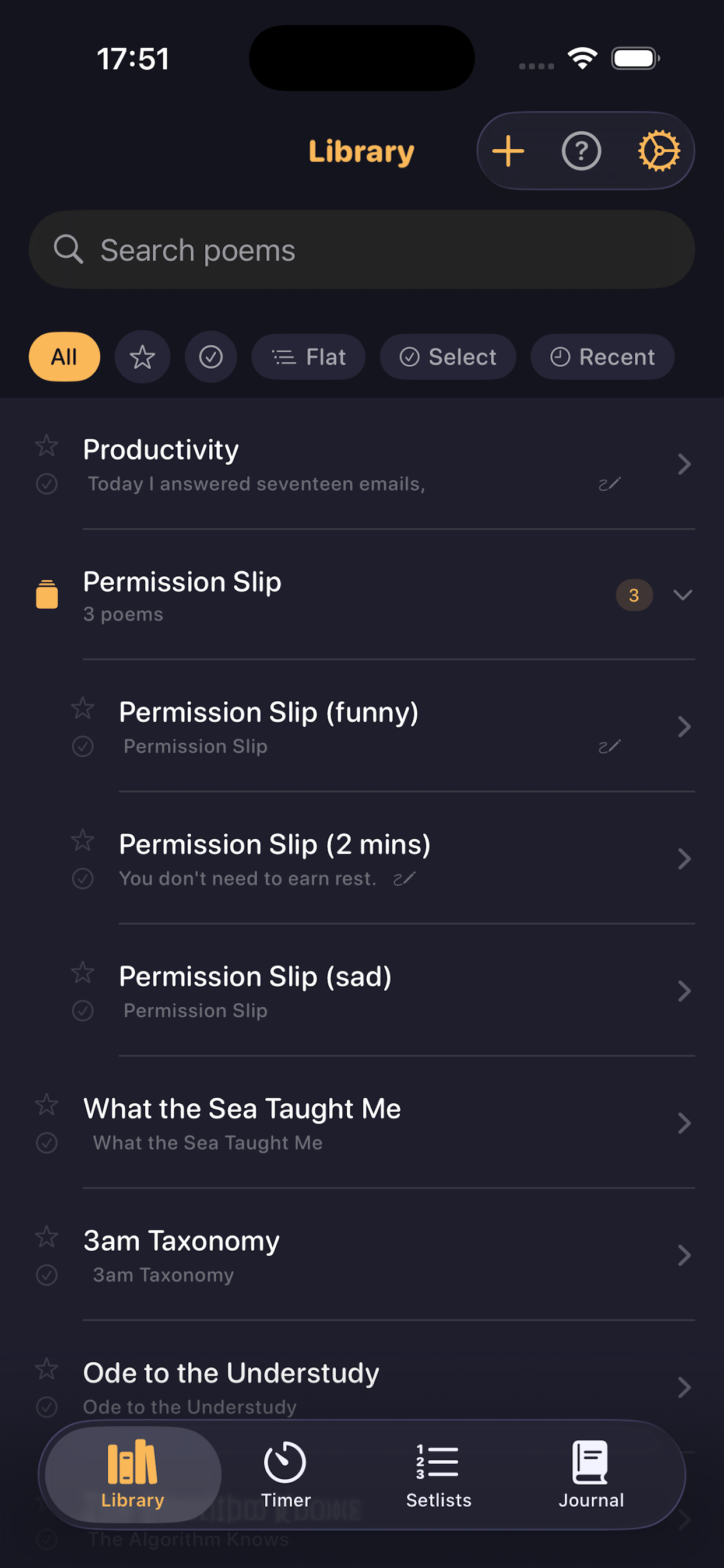Toggle checkmark on Permission Slip (2 mins)

[x=83, y=878]
